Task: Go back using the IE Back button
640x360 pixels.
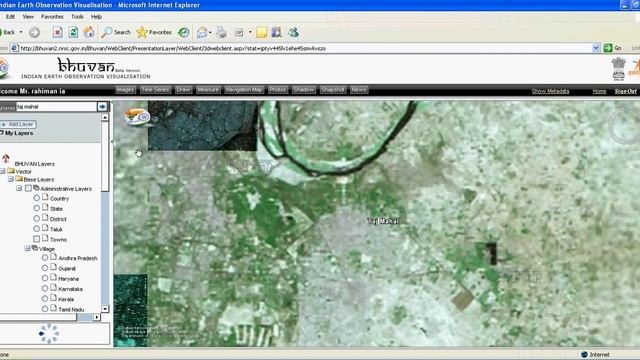Action: (7, 32)
